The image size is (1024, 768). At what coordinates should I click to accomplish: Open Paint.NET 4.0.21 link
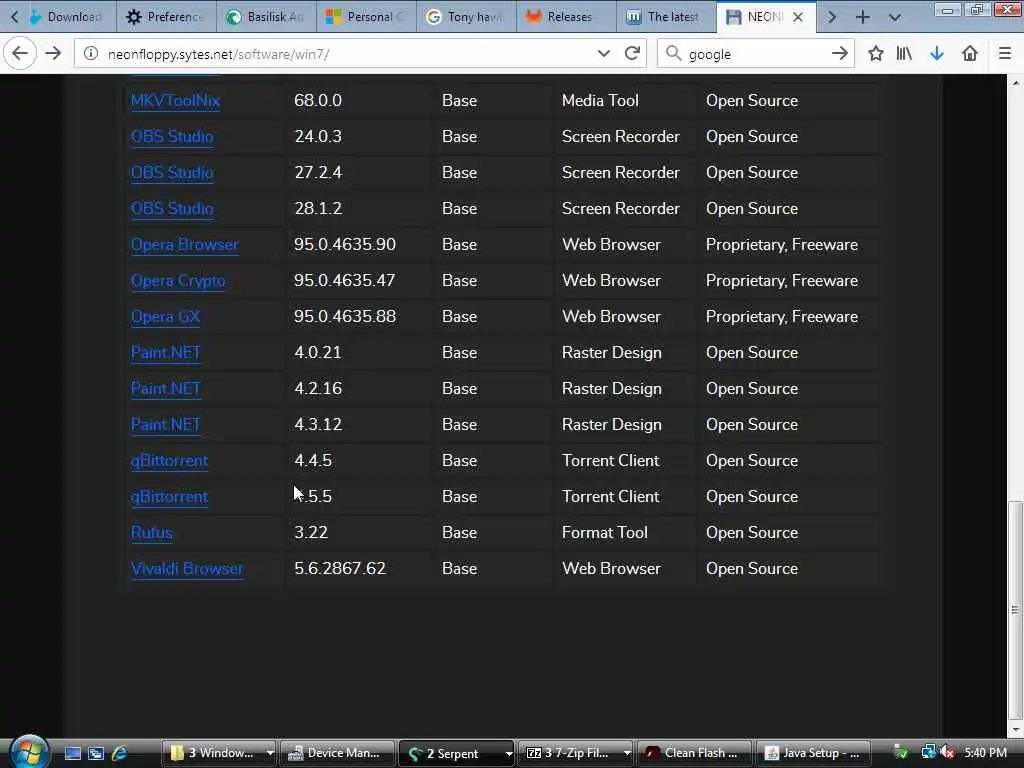165,352
